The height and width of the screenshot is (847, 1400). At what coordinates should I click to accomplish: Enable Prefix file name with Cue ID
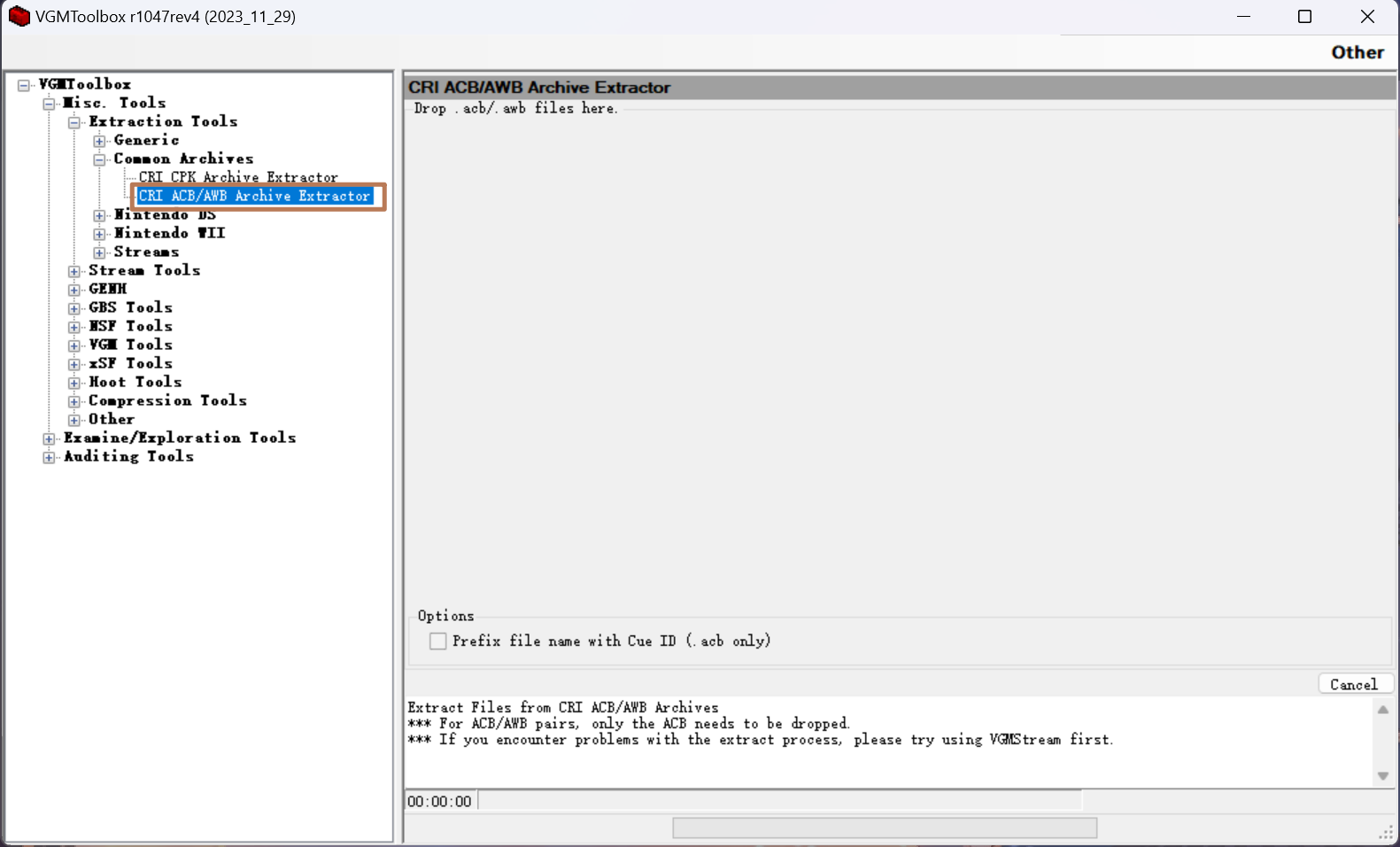(x=437, y=641)
